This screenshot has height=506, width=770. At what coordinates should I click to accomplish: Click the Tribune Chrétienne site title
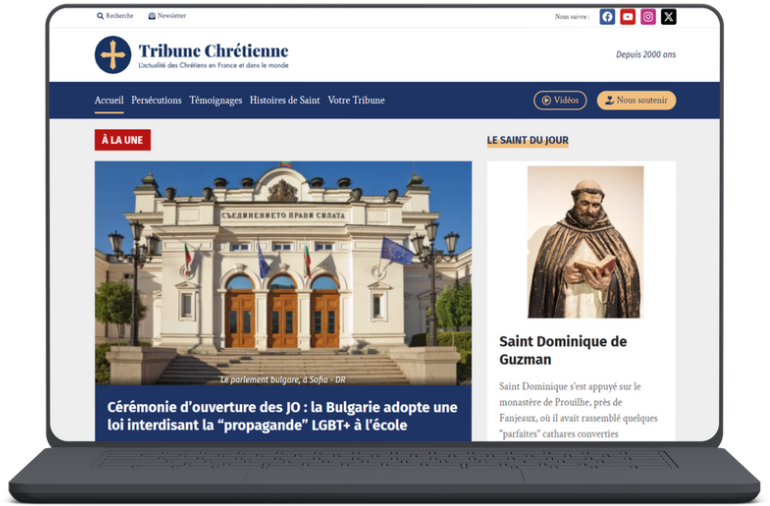tap(213, 51)
